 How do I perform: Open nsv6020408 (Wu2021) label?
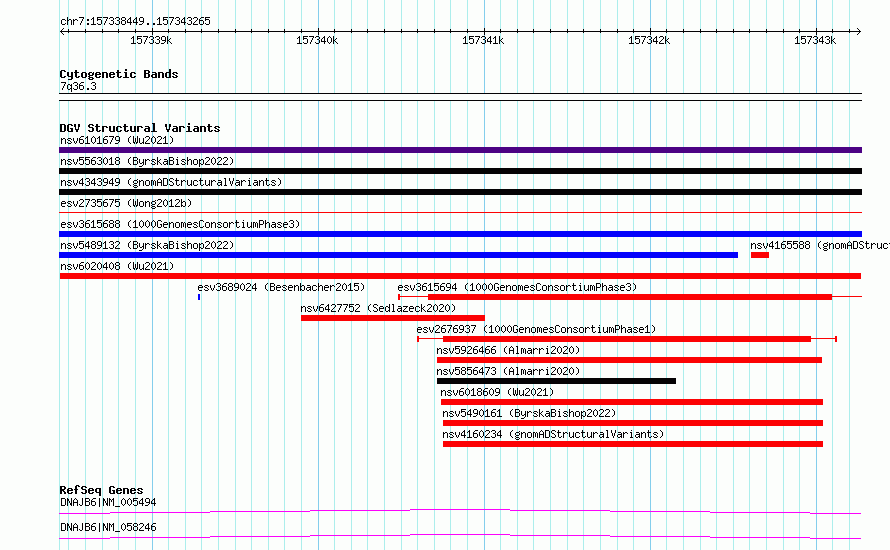pyautogui.click(x=117, y=266)
